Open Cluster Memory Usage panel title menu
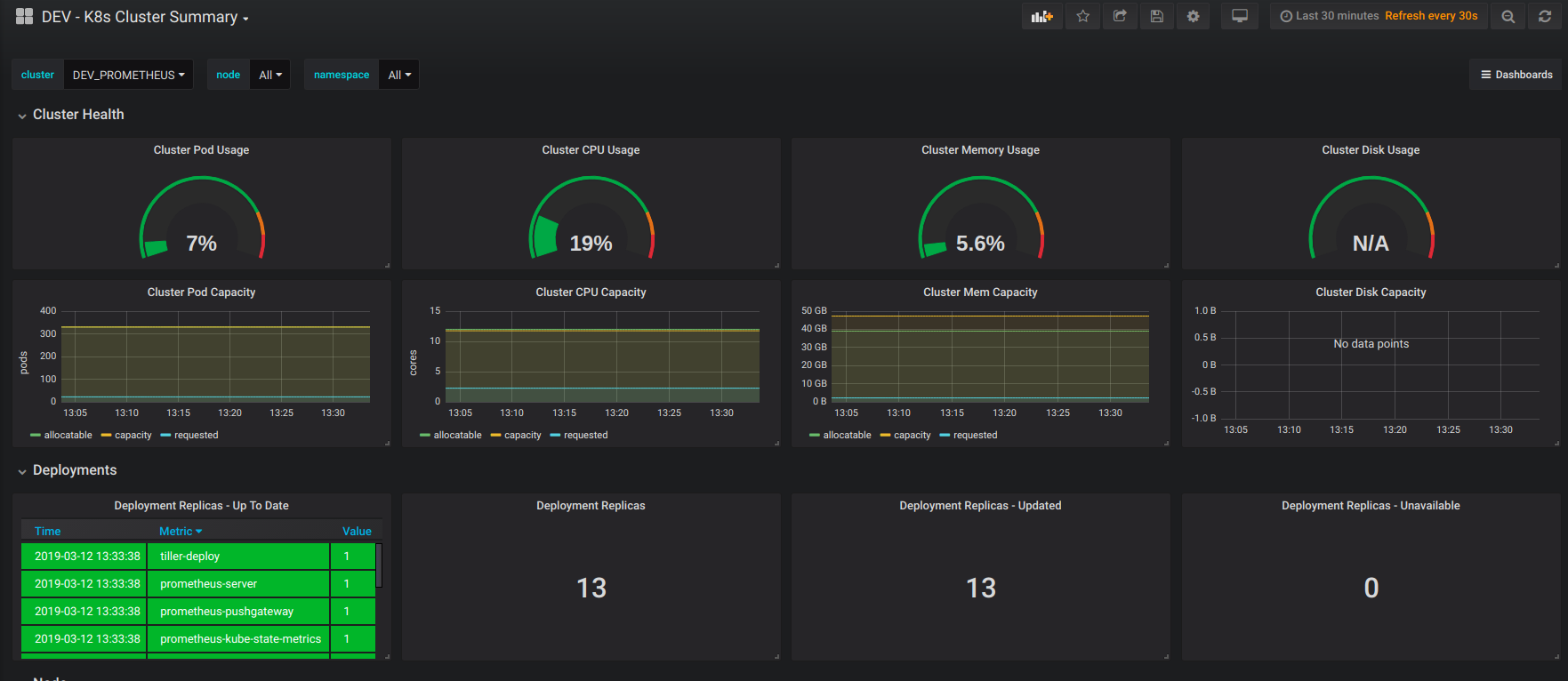 pyautogui.click(x=980, y=150)
